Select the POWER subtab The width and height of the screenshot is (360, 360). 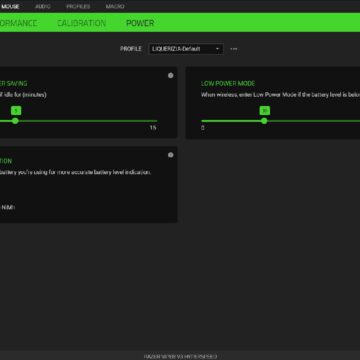coord(140,23)
